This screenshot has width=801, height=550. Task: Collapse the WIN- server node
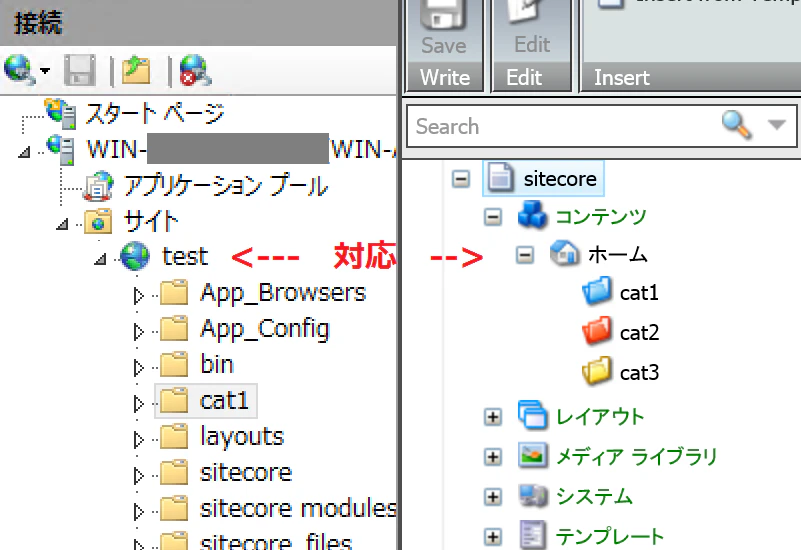24,152
